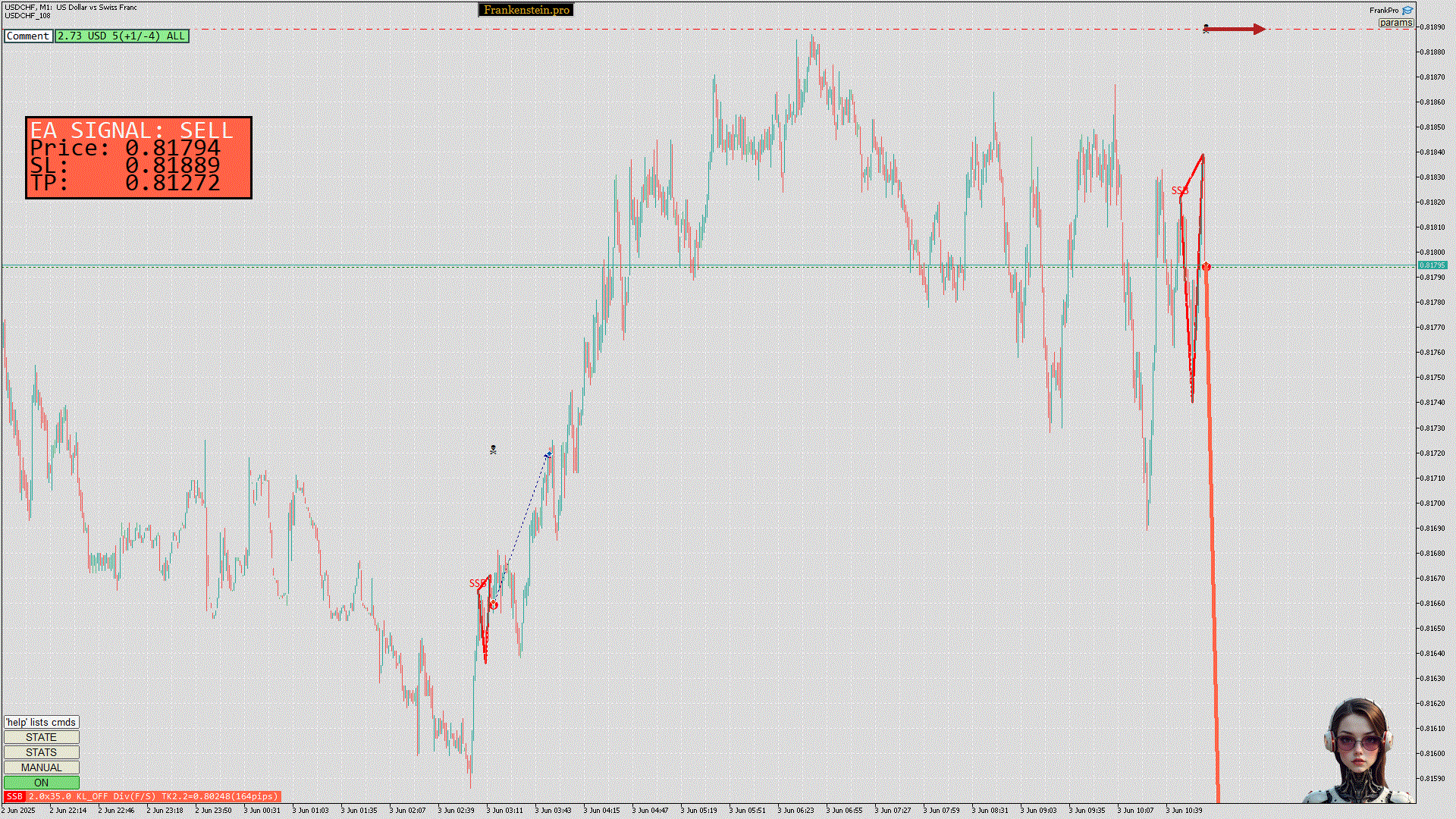This screenshot has width=1456, height=819.
Task: Open the Frankenstein.pro link
Action: [x=526, y=10]
